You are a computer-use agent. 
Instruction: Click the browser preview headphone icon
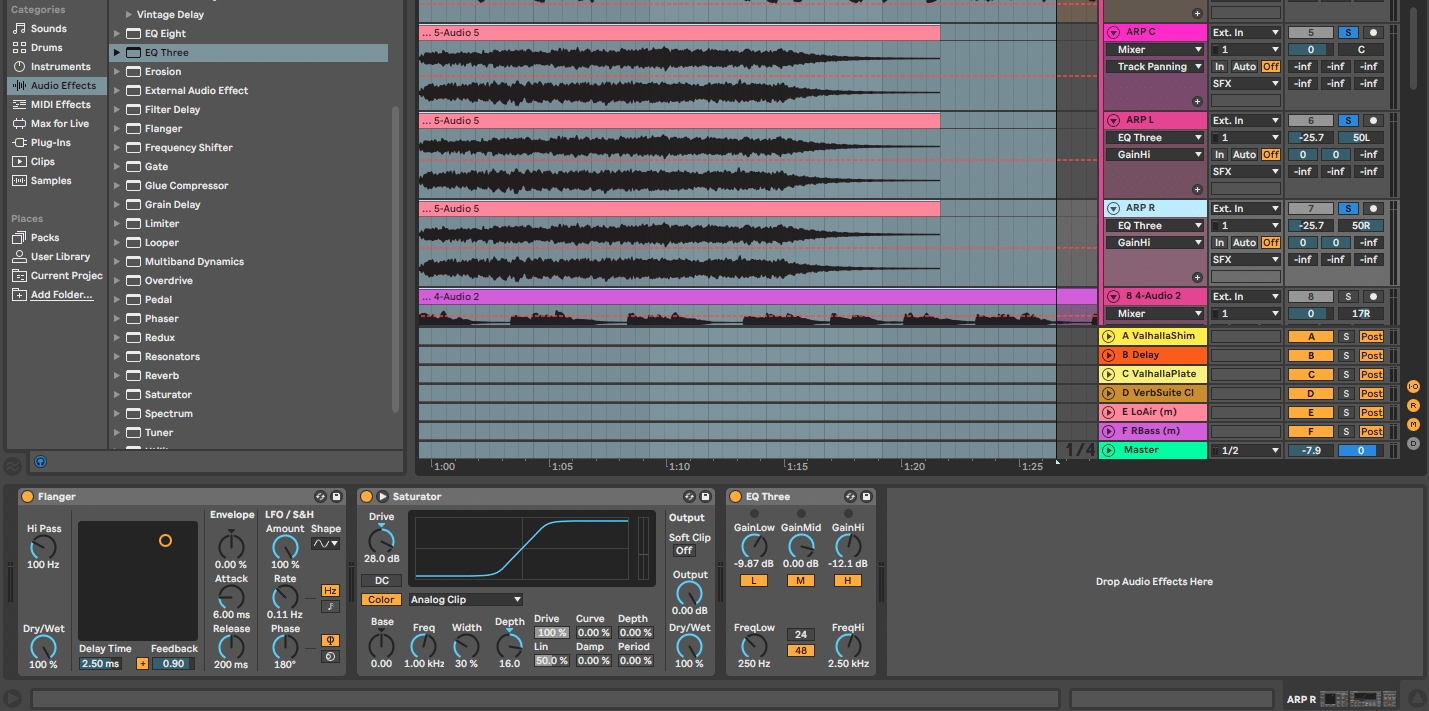click(40, 462)
